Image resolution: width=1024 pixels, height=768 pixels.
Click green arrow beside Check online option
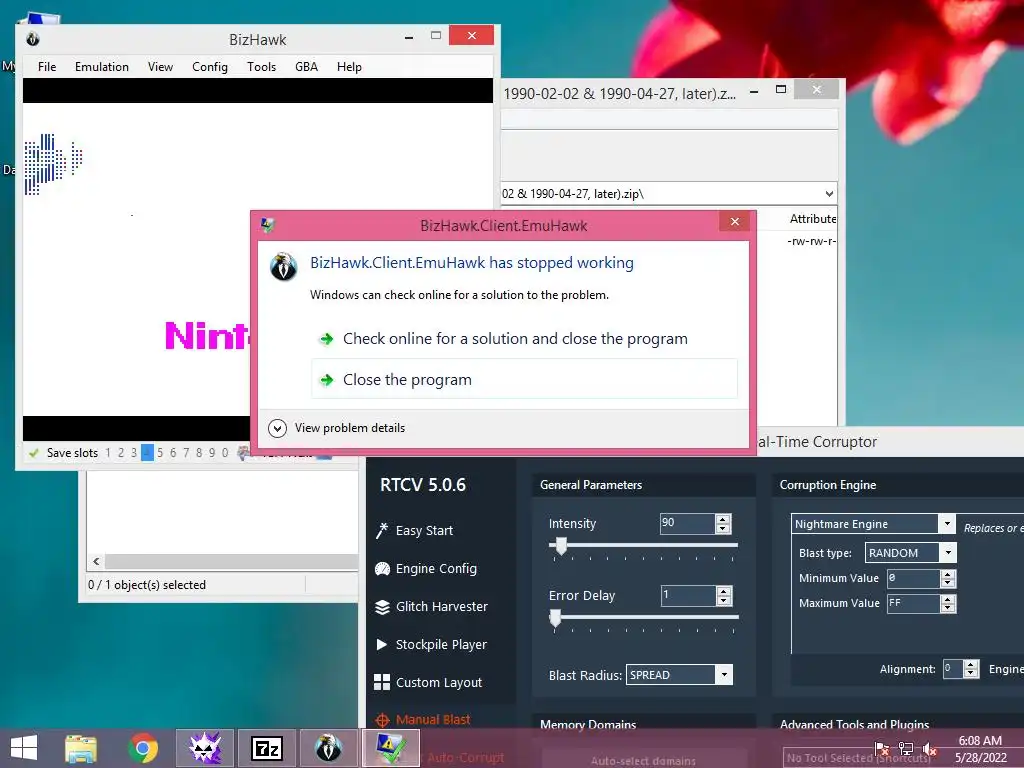(x=327, y=338)
